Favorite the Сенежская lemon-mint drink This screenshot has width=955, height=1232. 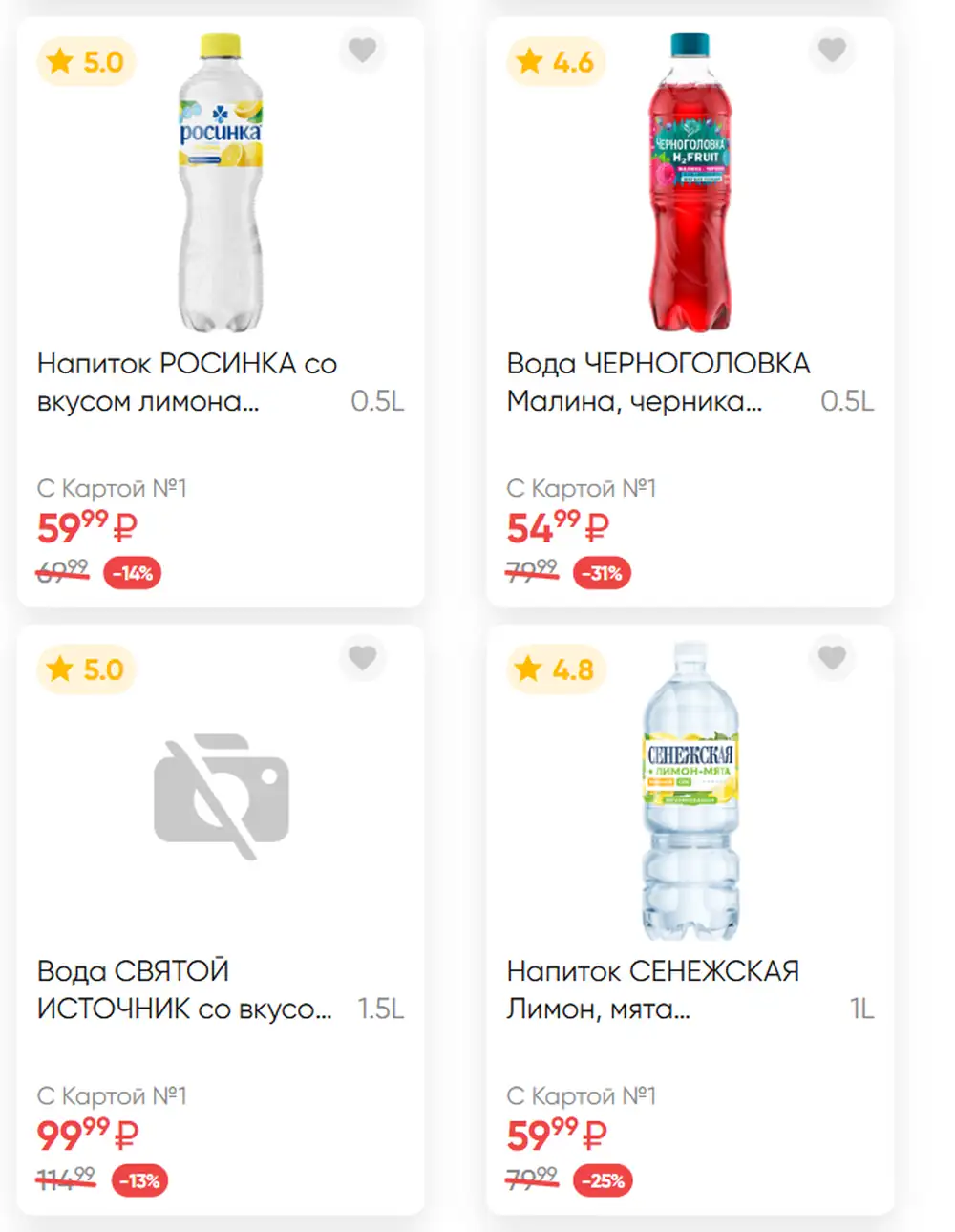[x=832, y=657]
